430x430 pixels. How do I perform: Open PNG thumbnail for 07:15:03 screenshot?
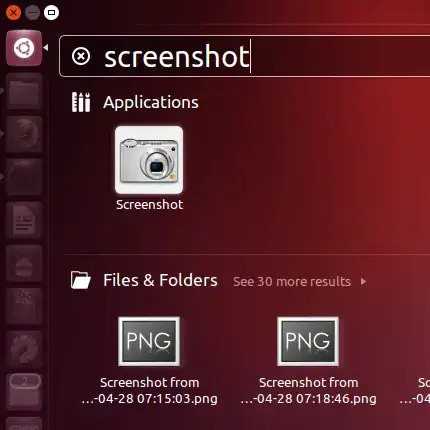point(149,341)
